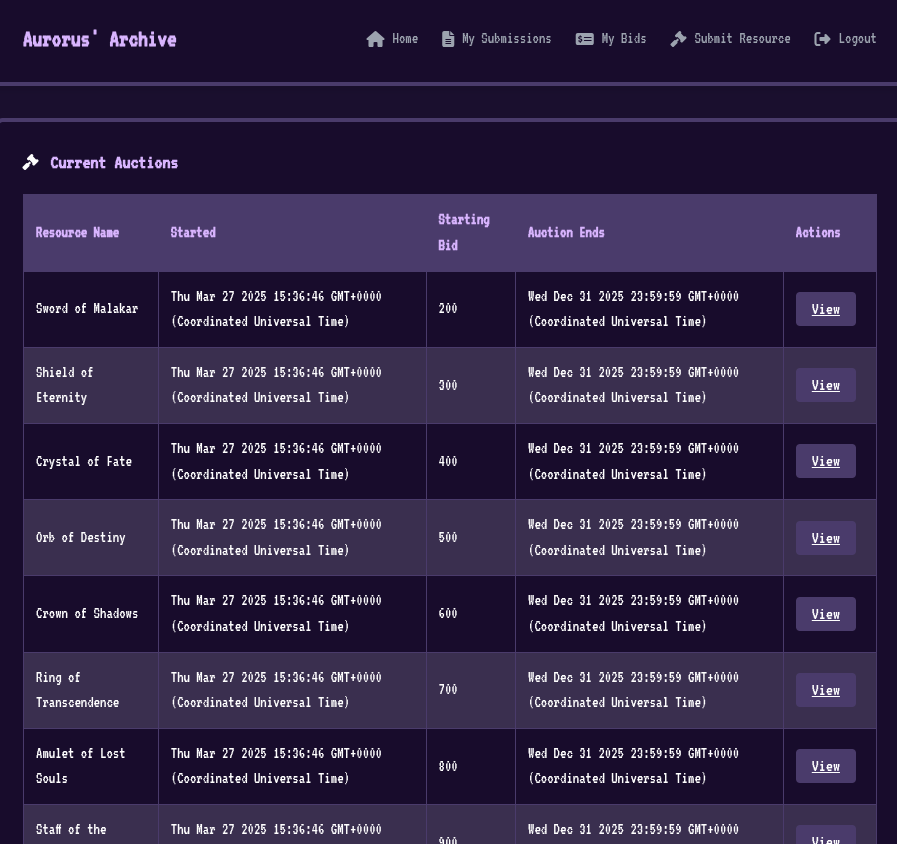
Task: Open the My Submissions menu item
Action: [x=506, y=39]
